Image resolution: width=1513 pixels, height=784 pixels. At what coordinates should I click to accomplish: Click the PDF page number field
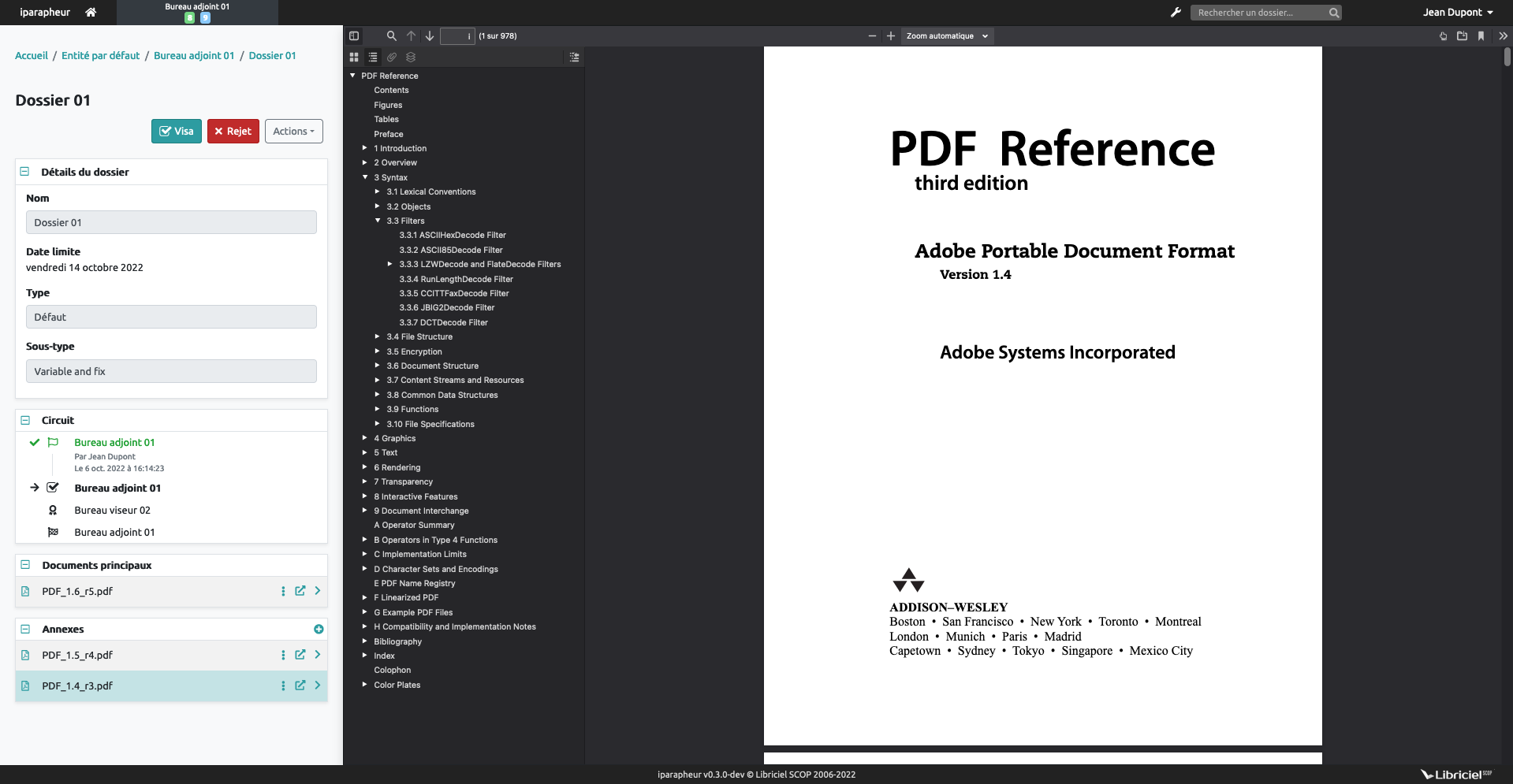(457, 35)
